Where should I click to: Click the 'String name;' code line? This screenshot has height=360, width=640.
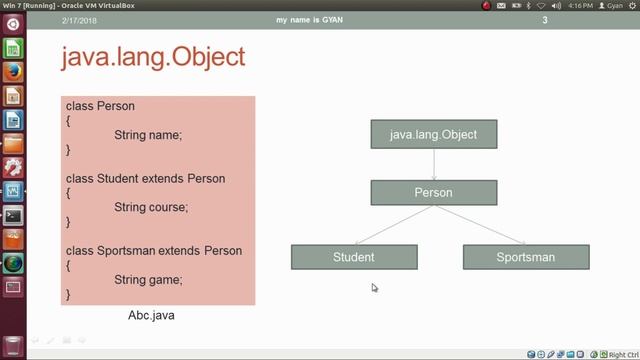click(148, 135)
